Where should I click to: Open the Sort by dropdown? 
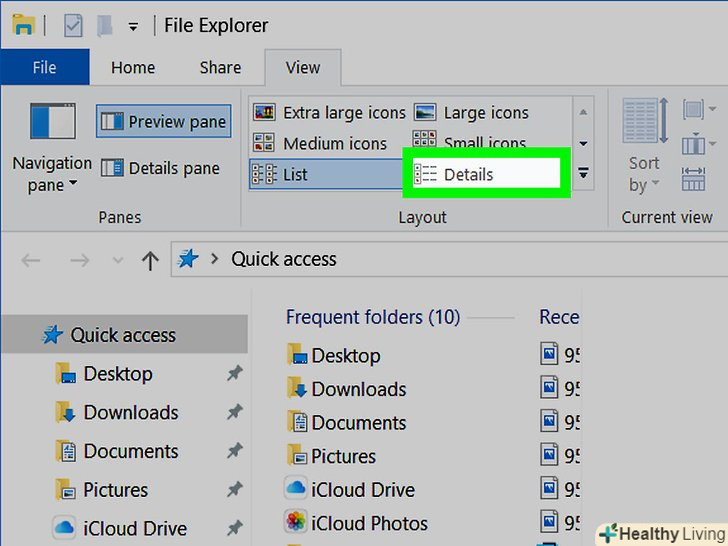[x=644, y=145]
